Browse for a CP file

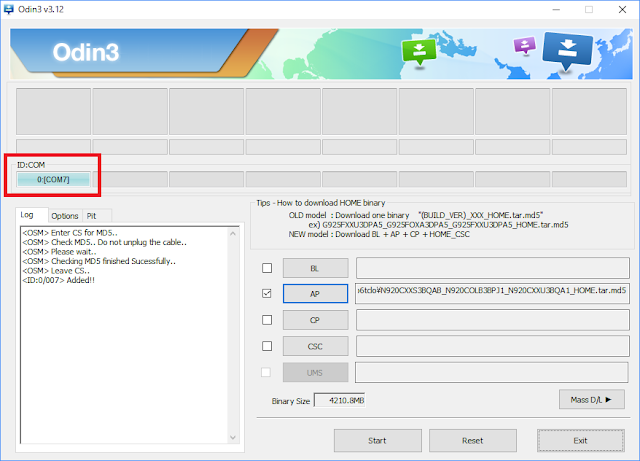pyautogui.click(x=316, y=320)
